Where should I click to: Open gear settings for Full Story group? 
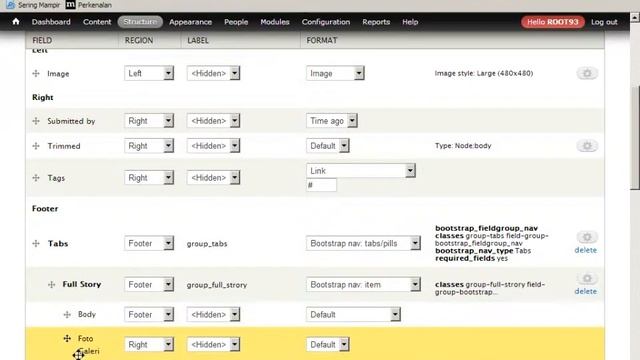[587, 278]
